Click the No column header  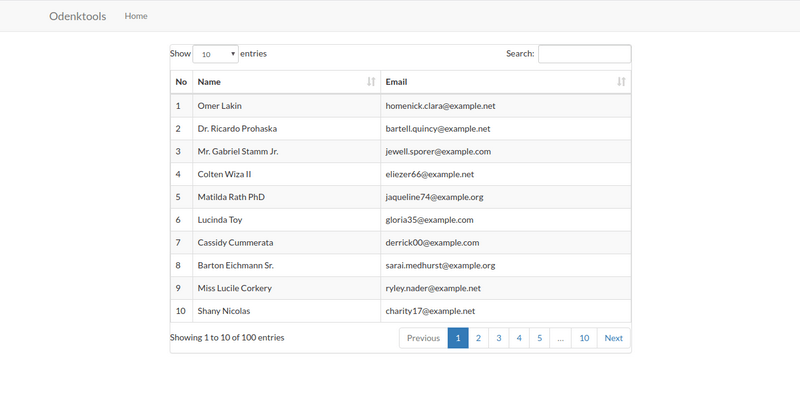pos(181,82)
